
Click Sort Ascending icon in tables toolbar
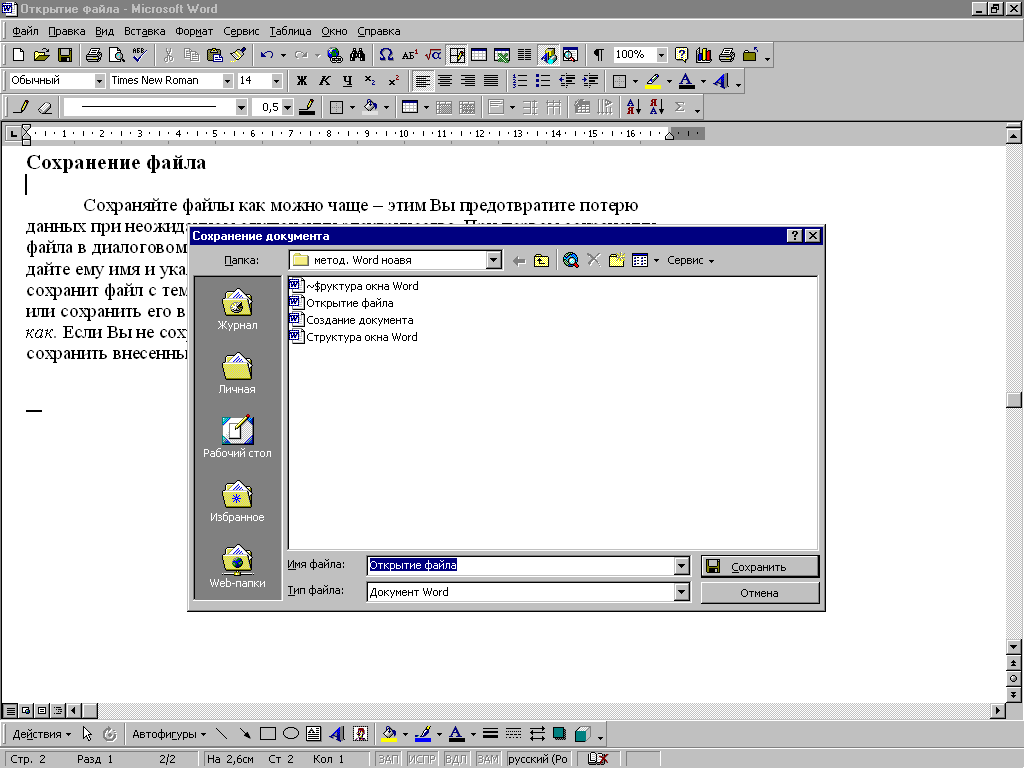(x=633, y=106)
